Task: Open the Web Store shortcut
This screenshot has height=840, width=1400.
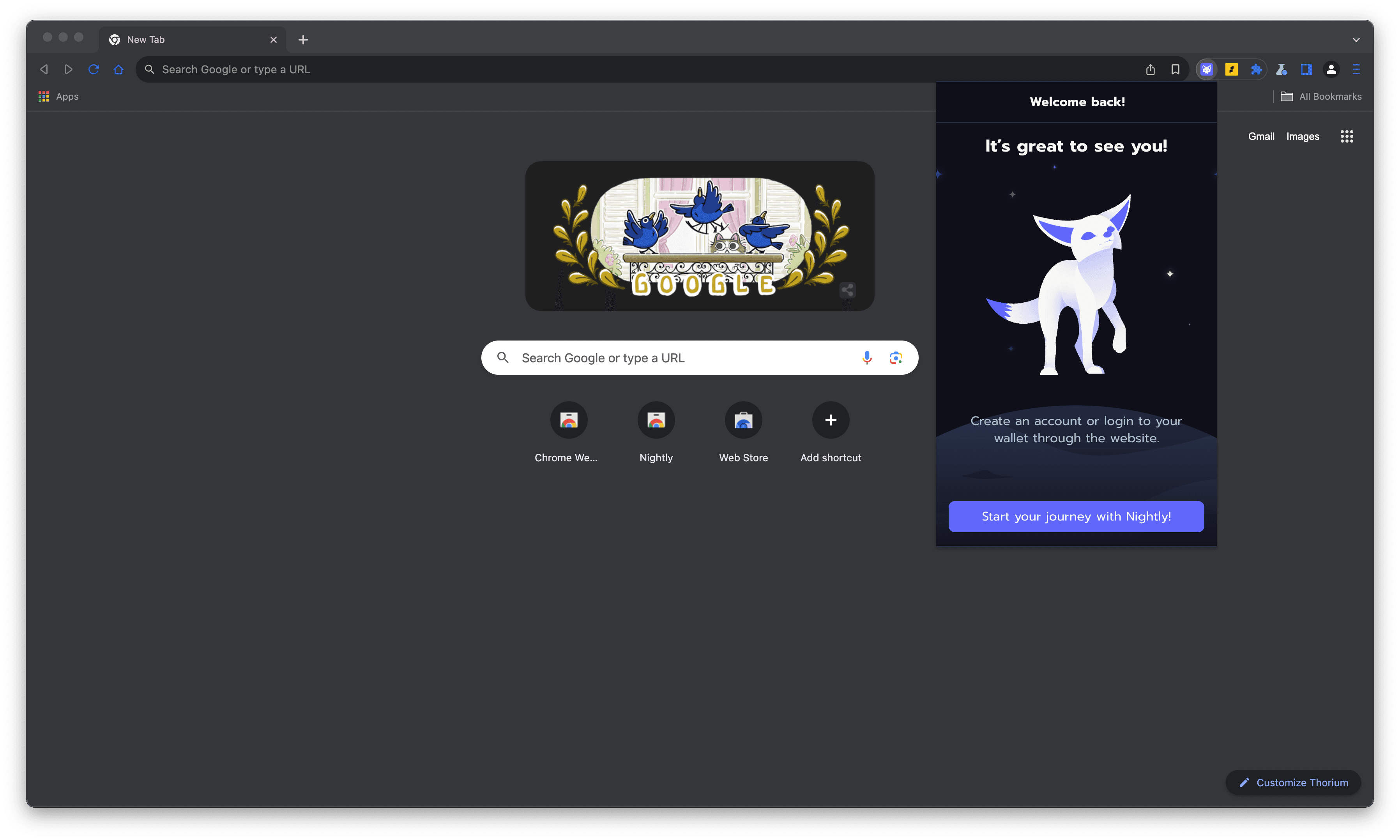Action: (743, 433)
